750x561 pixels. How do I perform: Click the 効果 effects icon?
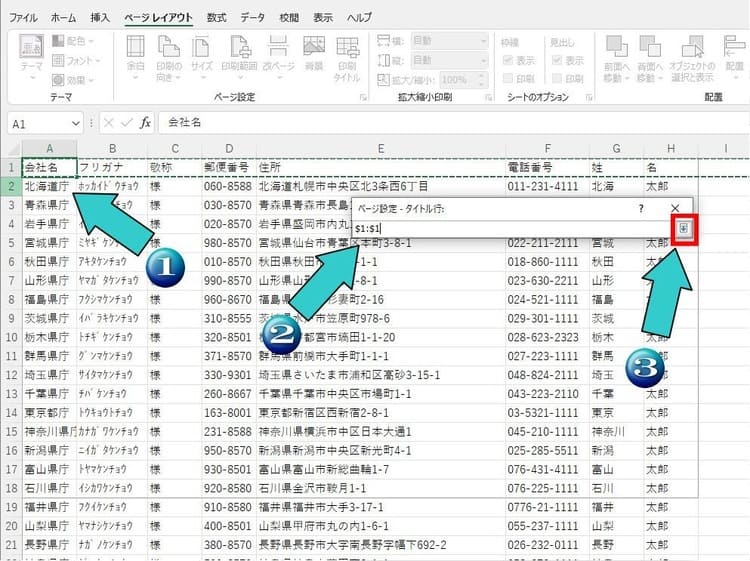(58, 80)
